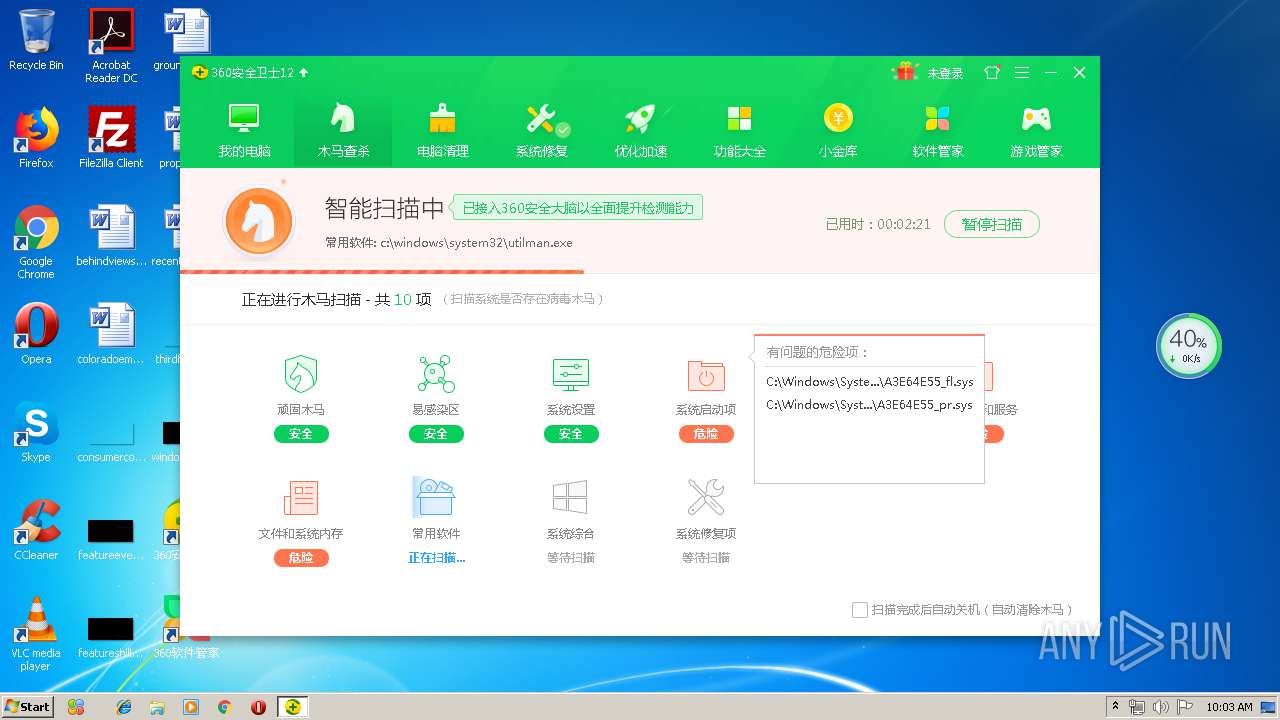This screenshot has height=720, width=1280.
Task: Open the Recycle Bin desktop icon
Action: pos(36,40)
